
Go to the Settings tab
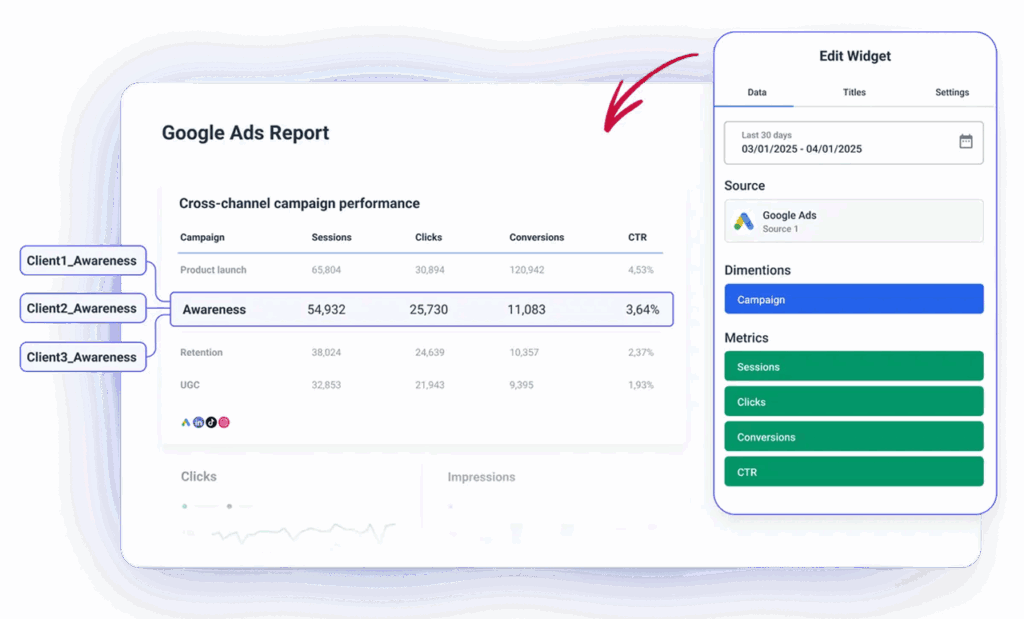(x=951, y=92)
